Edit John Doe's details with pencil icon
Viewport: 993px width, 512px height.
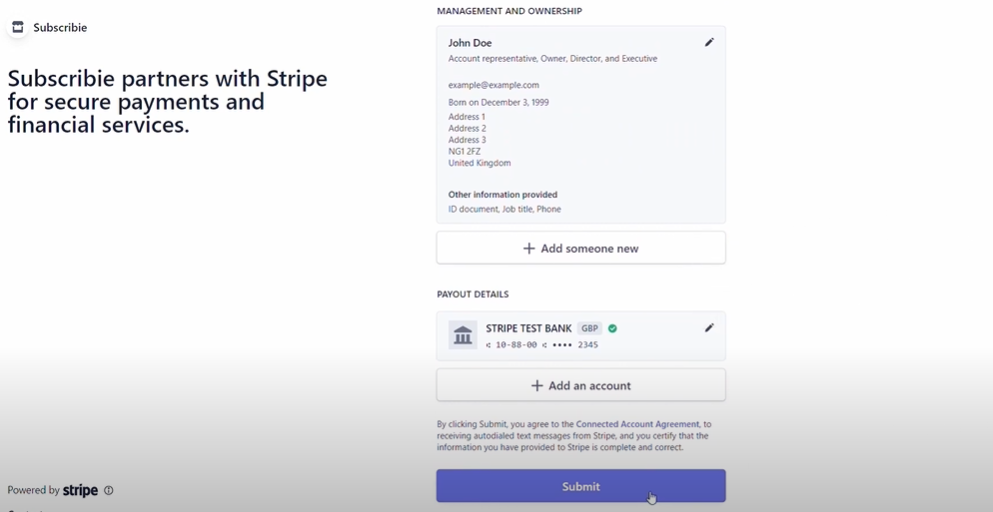pyautogui.click(x=709, y=42)
